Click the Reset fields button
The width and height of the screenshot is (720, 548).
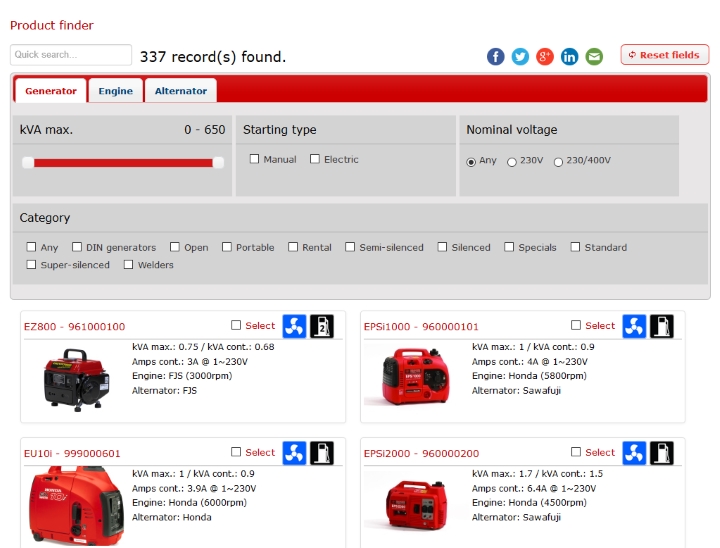tap(664, 55)
